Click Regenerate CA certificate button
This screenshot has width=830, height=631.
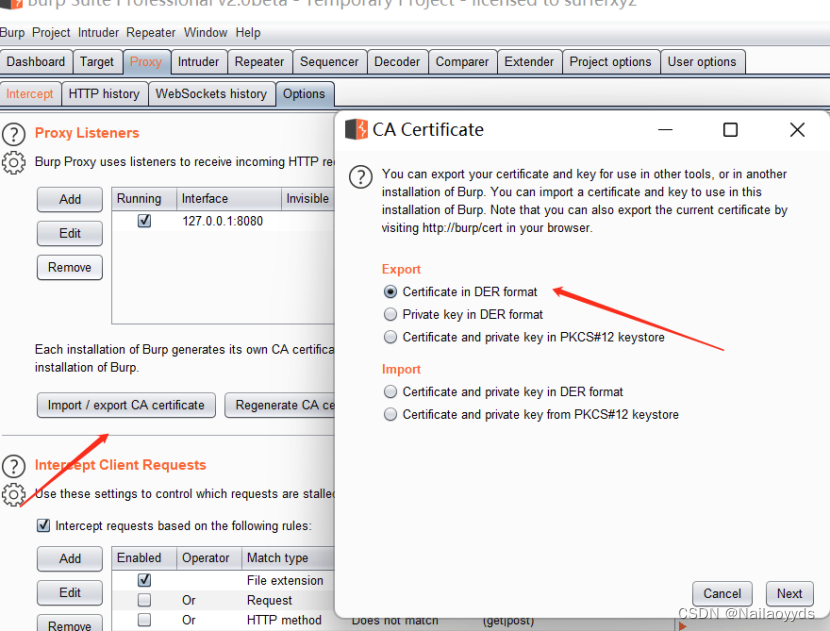click(x=281, y=405)
